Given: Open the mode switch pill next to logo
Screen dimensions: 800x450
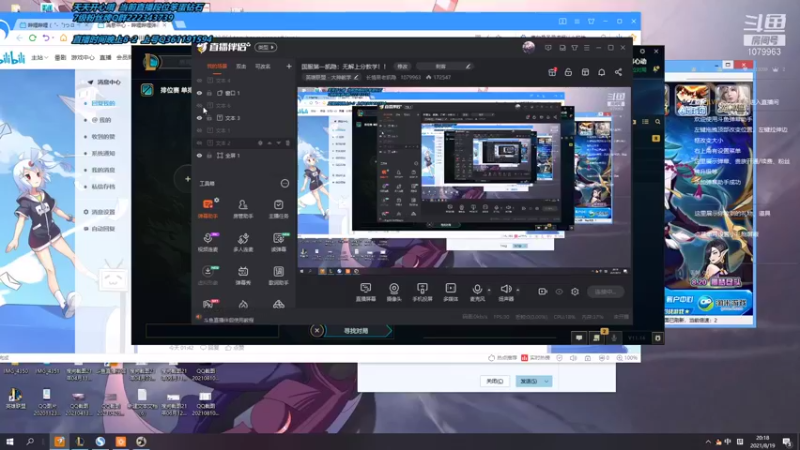Looking at the screenshot, I should pos(266,47).
